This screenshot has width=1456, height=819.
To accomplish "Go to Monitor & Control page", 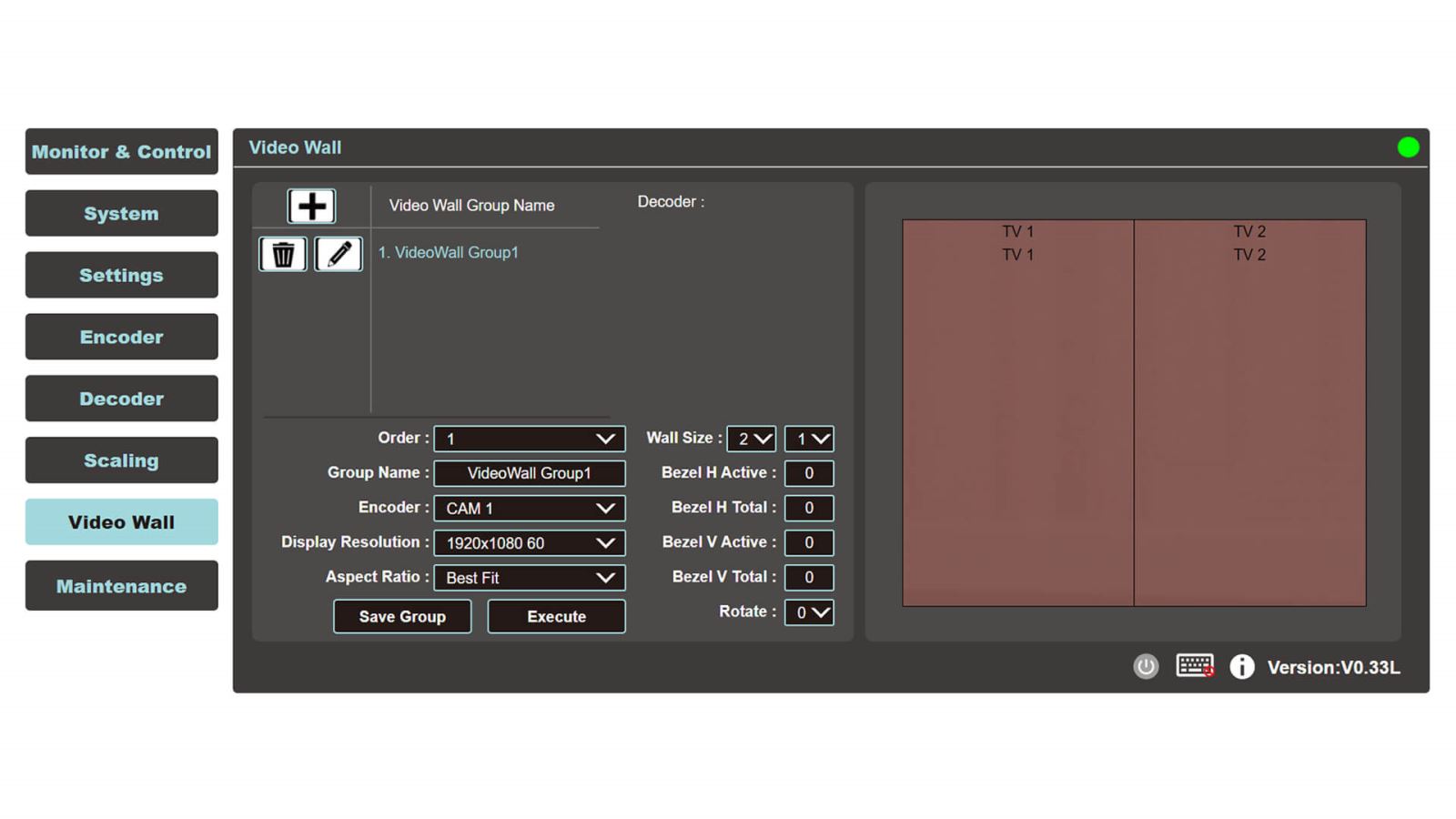I will click(x=122, y=151).
